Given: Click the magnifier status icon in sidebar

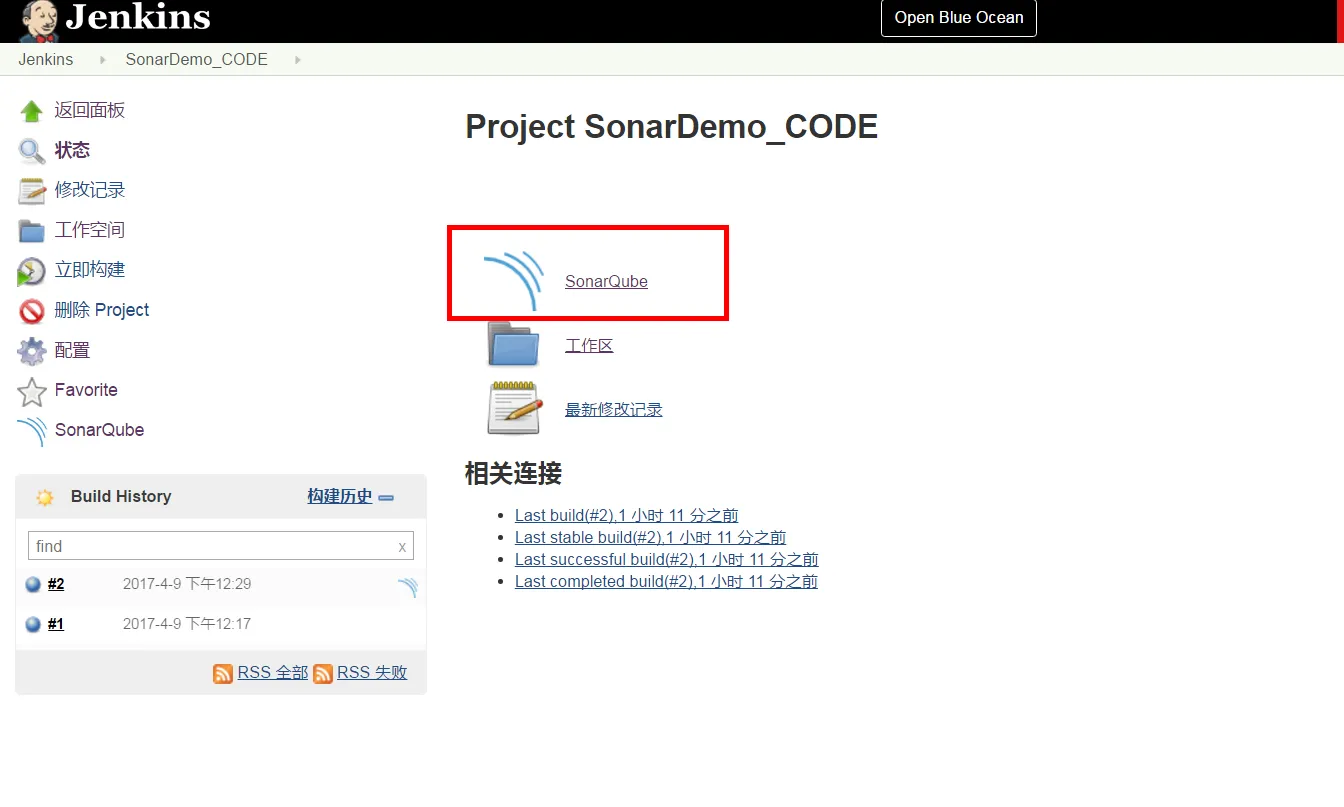Looking at the screenshot, I should coord(31,151).
